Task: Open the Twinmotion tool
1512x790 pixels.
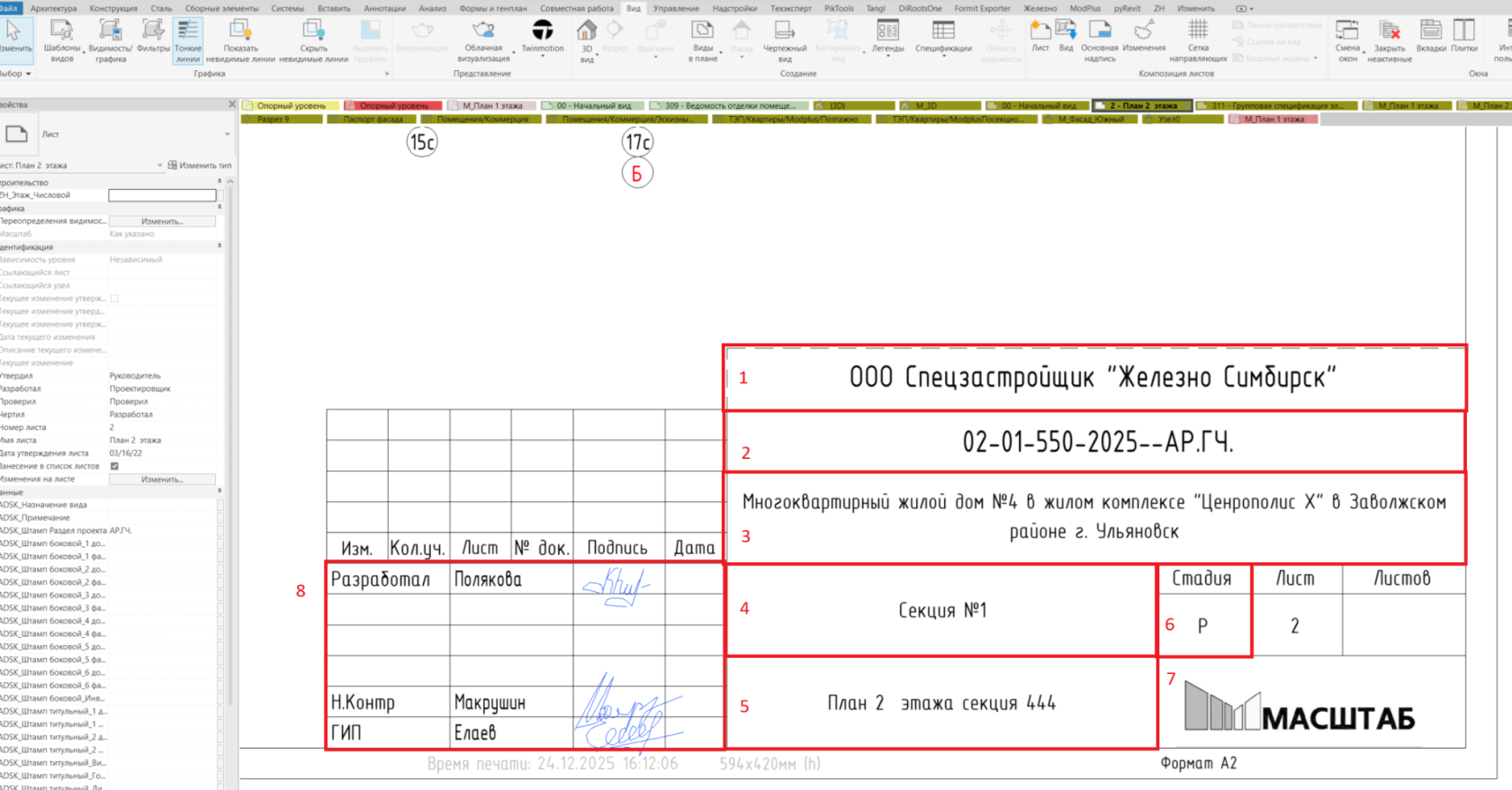Action: (x=543, y=36)
